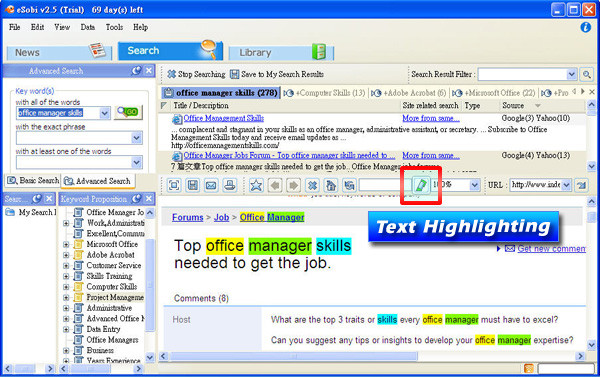Click the browser back arrow

point(275,185)
